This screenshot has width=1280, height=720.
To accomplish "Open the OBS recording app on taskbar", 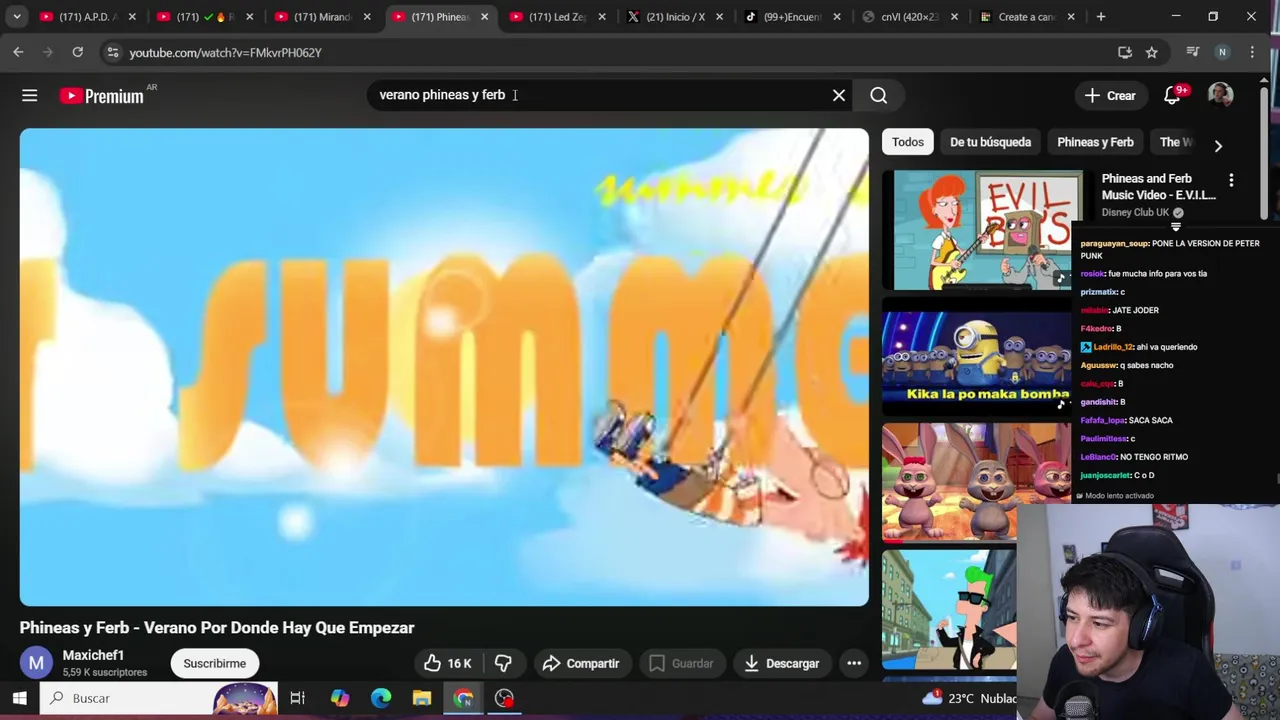I will coord(504,698).
